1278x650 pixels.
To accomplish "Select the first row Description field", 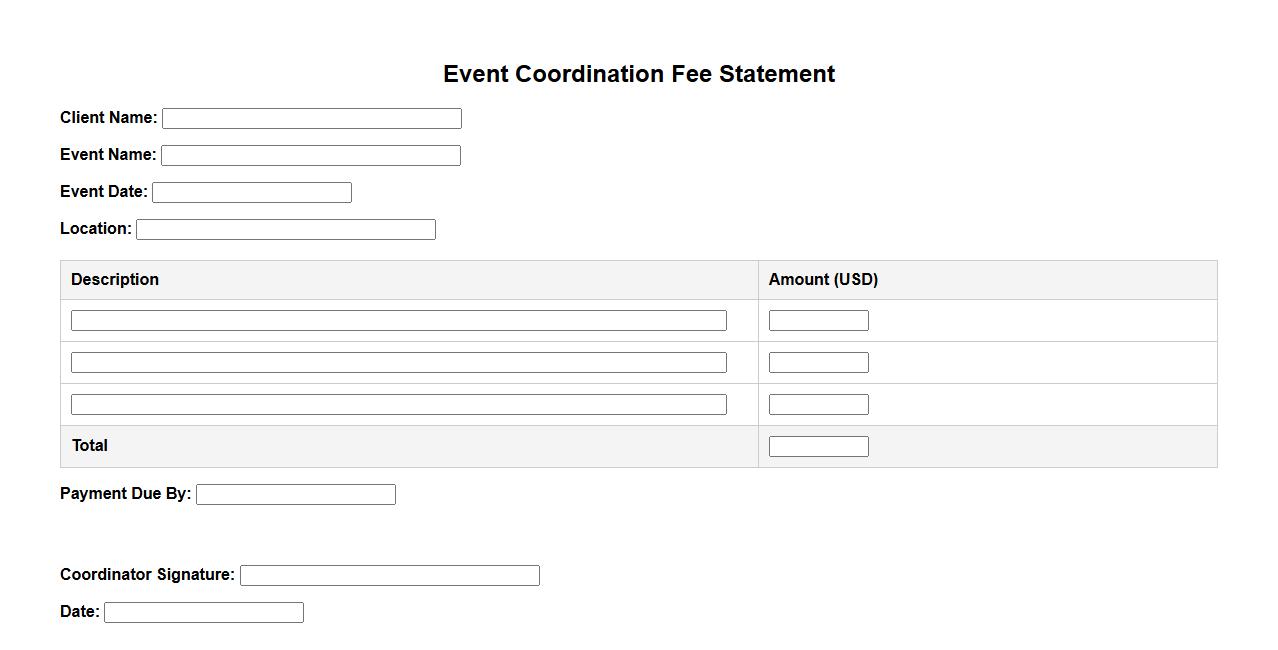I will pos(398,321).
